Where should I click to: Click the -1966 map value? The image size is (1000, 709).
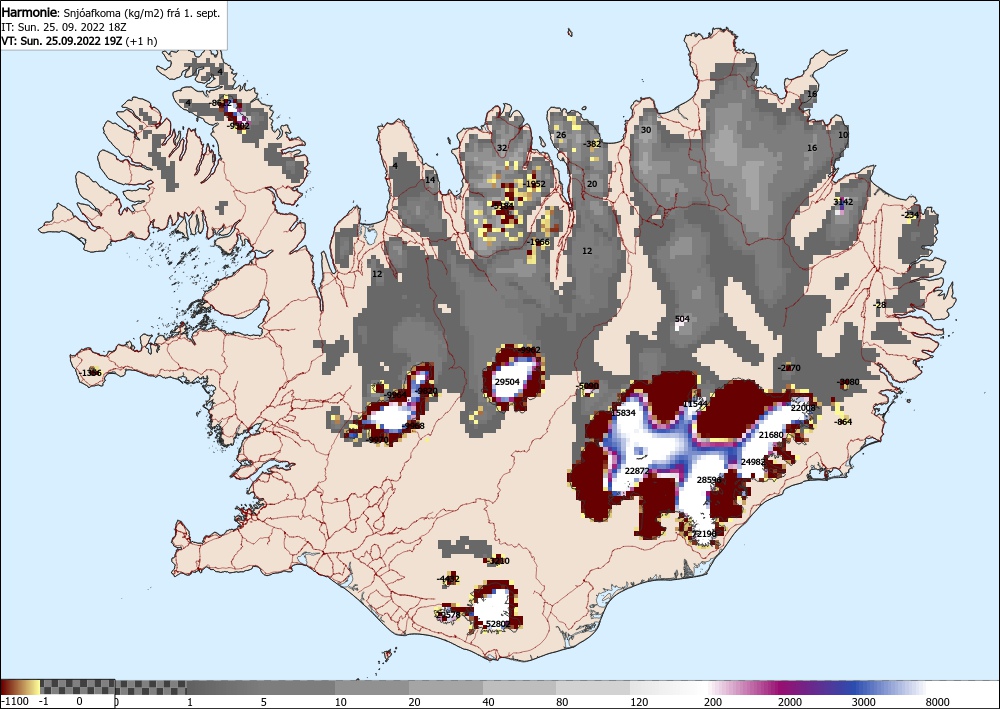click(538, 242)
